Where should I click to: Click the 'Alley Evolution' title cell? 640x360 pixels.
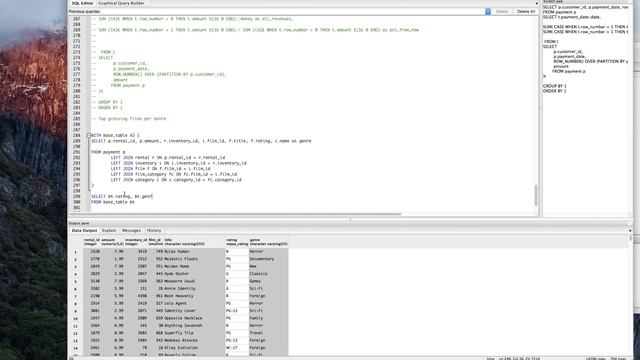pos(194,348)
